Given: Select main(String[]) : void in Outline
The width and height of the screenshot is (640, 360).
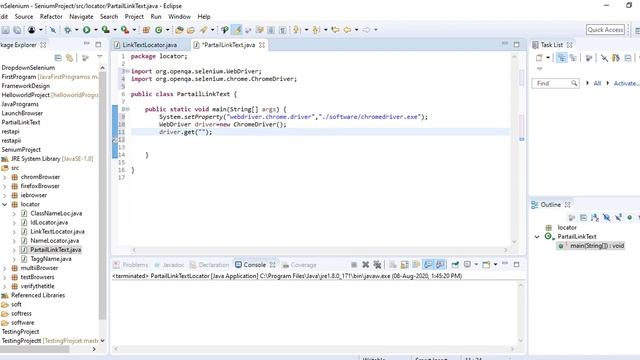Looking at the screenshot, I should 597,246.
